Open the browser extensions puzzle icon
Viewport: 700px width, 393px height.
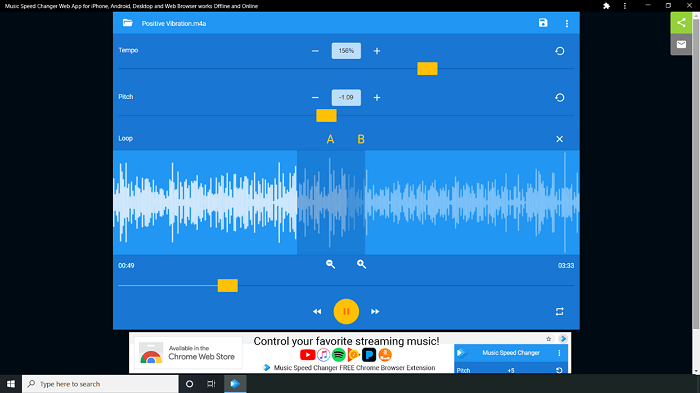point(606,6)
